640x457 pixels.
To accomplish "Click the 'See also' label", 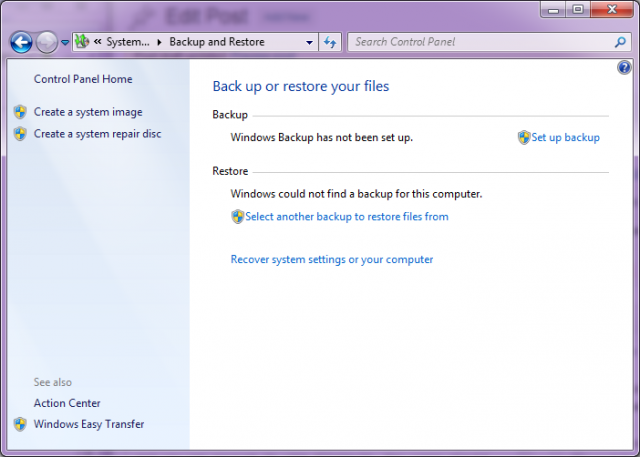I will coord(53,382).
